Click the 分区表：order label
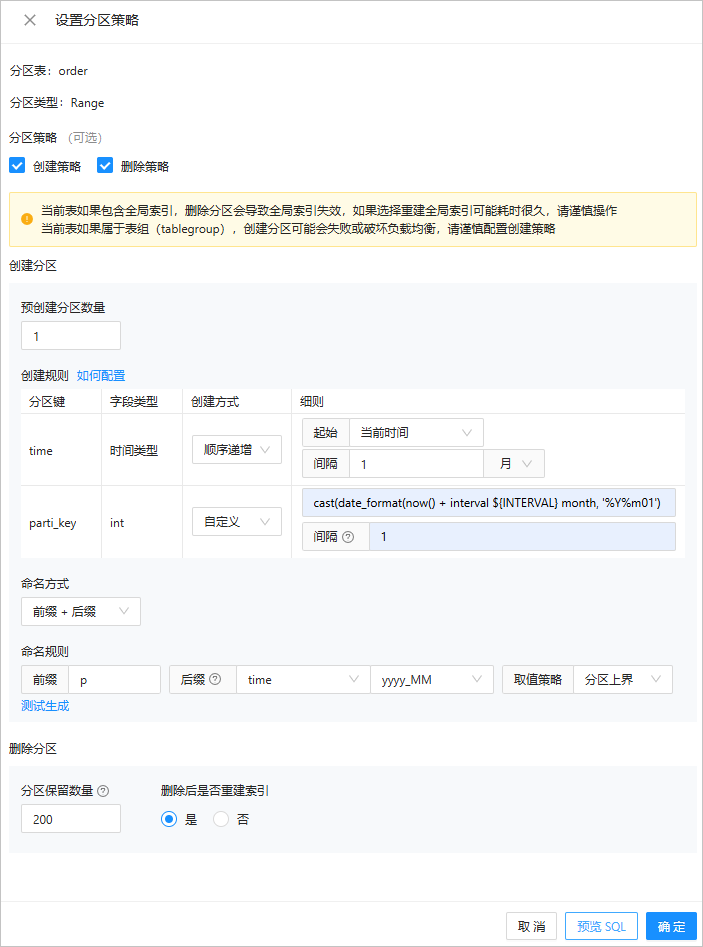 pos(48,71)
